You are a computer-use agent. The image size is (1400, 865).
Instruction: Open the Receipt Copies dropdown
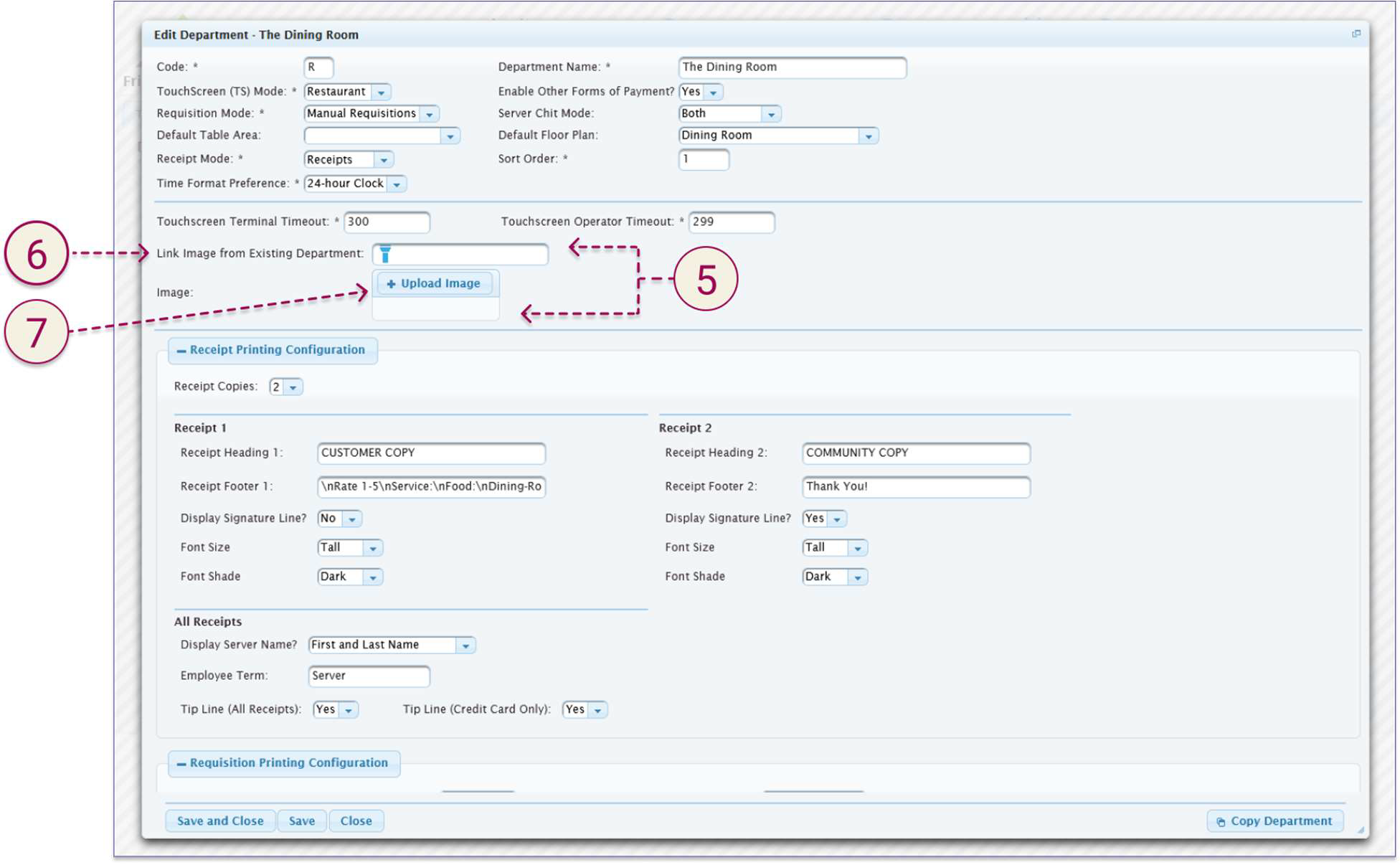[293, 387]
